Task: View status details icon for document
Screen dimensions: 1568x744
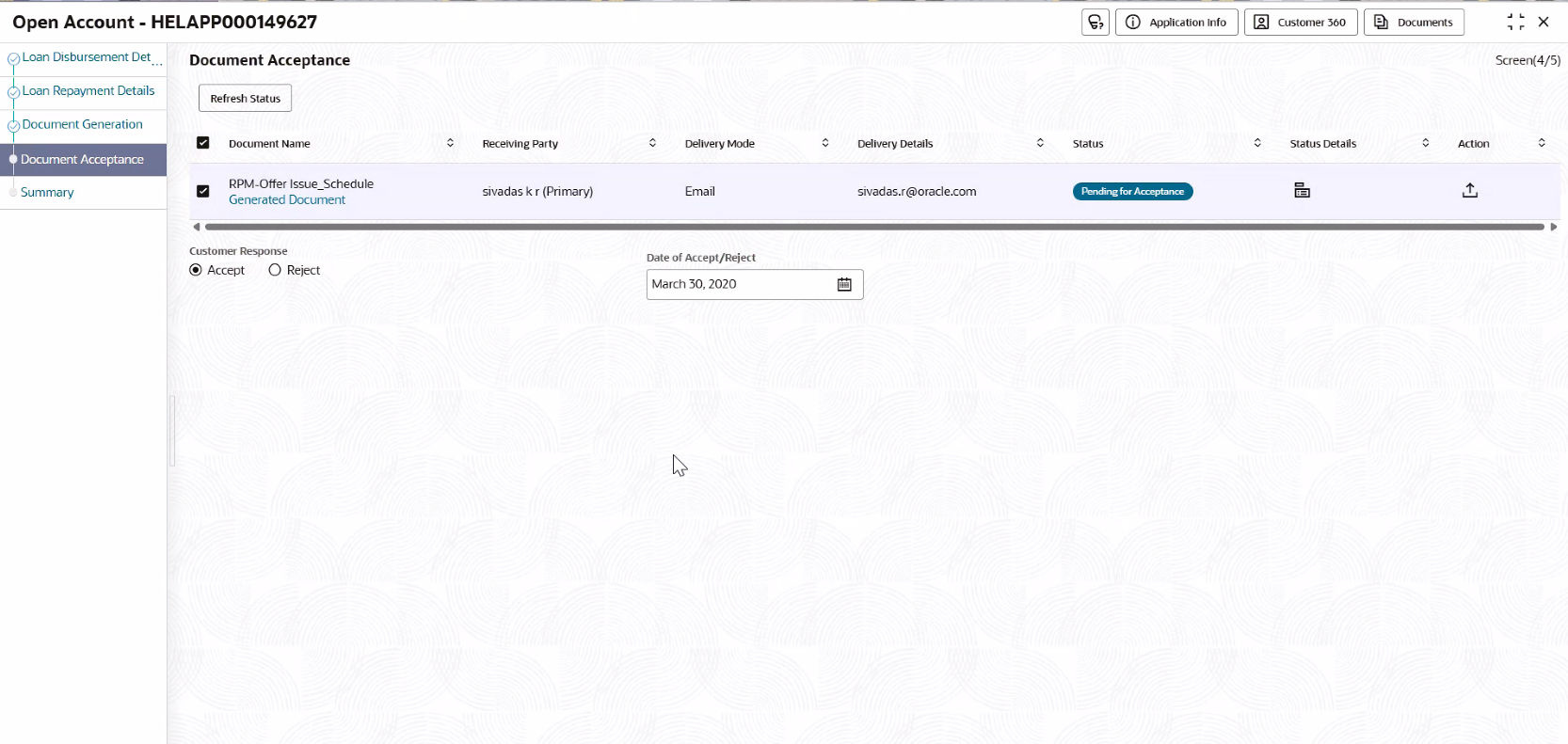Action: coord(1302,191)
